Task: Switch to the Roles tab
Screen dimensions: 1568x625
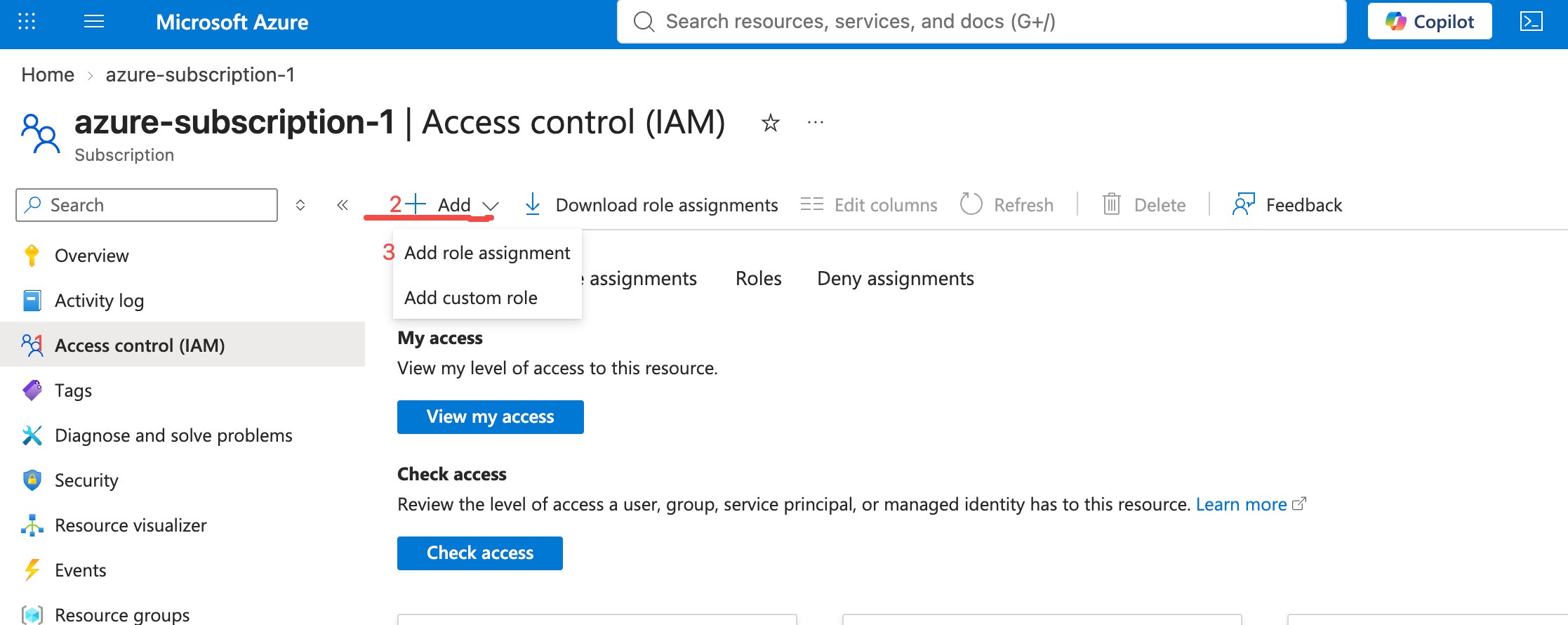Action: 759,279
